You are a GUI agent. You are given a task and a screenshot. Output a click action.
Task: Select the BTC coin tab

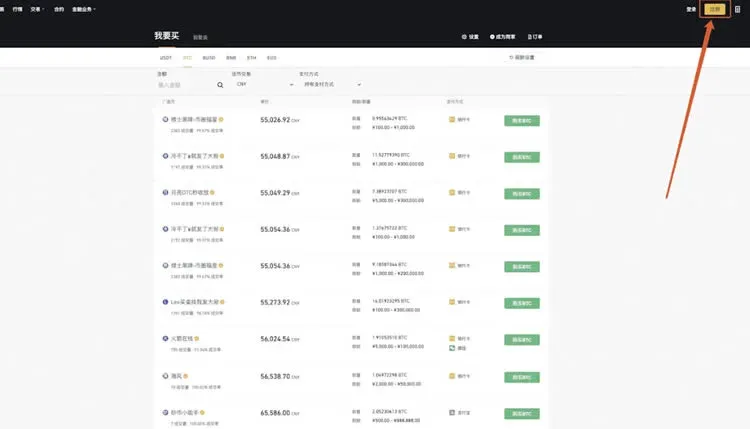click(188, 58)
